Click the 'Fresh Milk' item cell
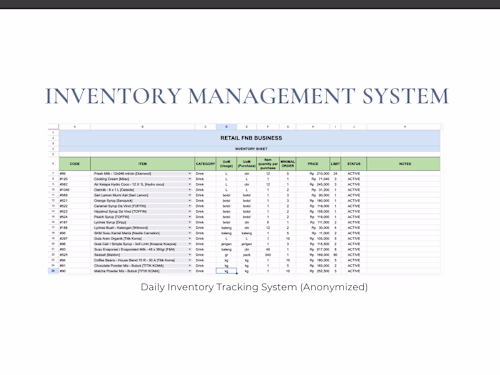The image size is (500, 375). point(142,174)
